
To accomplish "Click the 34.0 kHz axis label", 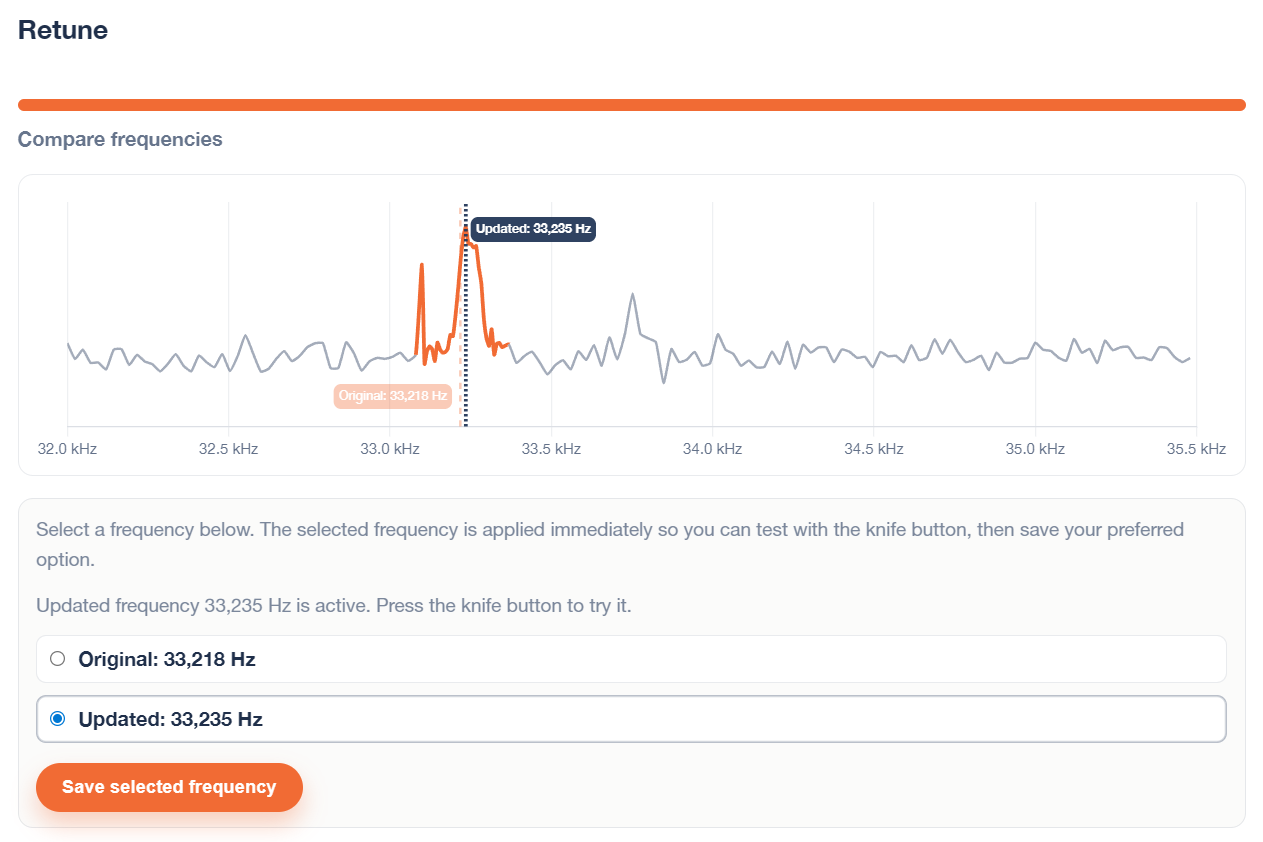I will click(712, 449).
